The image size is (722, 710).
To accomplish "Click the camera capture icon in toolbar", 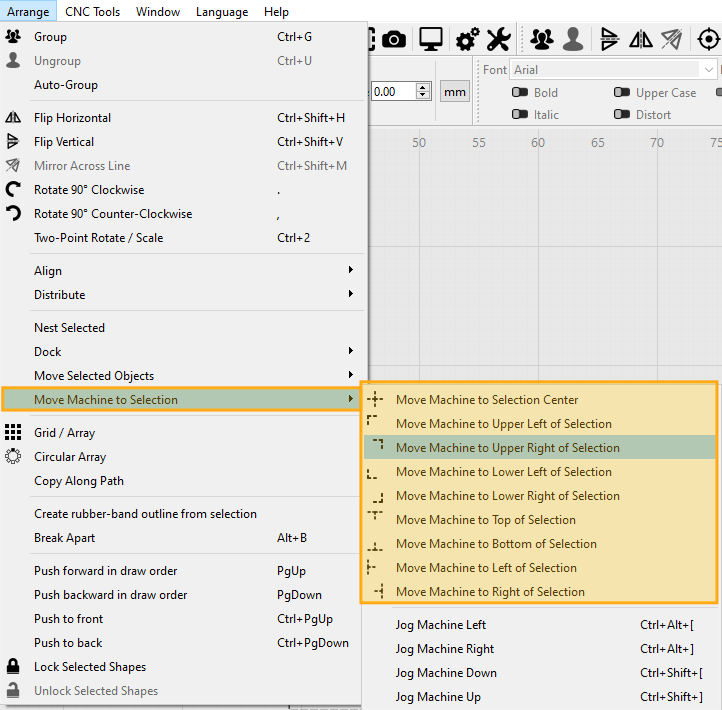I will pyautogui.click(x=394, y=39).
